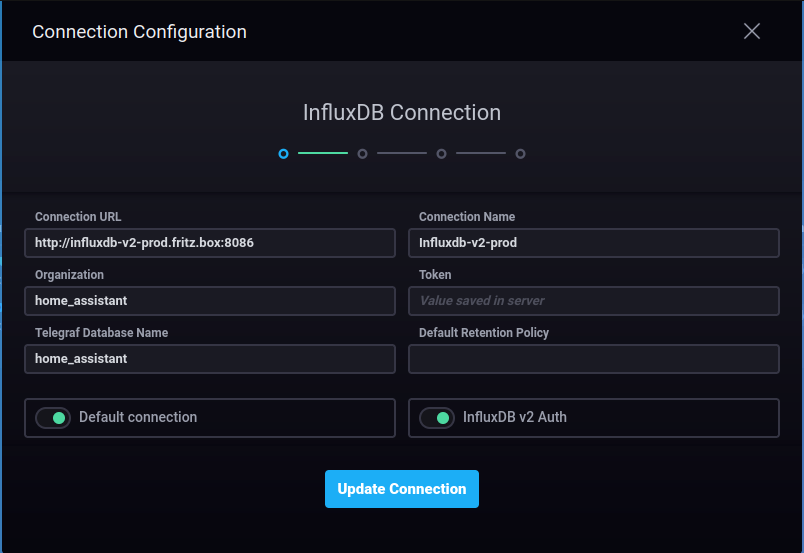Select the Telegraf Database Name field

(x=210, y=359)
